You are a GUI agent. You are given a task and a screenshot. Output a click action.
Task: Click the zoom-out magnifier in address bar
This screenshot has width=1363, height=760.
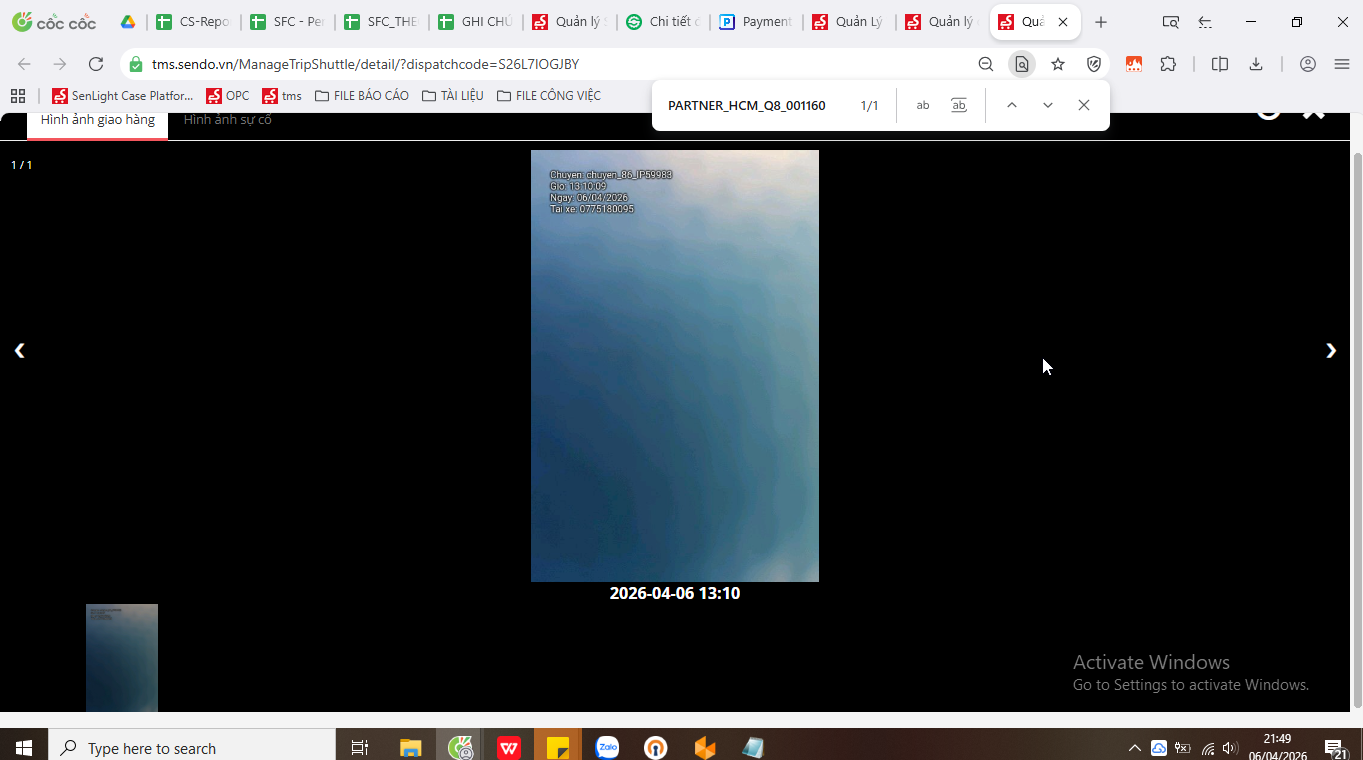pyautogui.click(x=986, y=64)
